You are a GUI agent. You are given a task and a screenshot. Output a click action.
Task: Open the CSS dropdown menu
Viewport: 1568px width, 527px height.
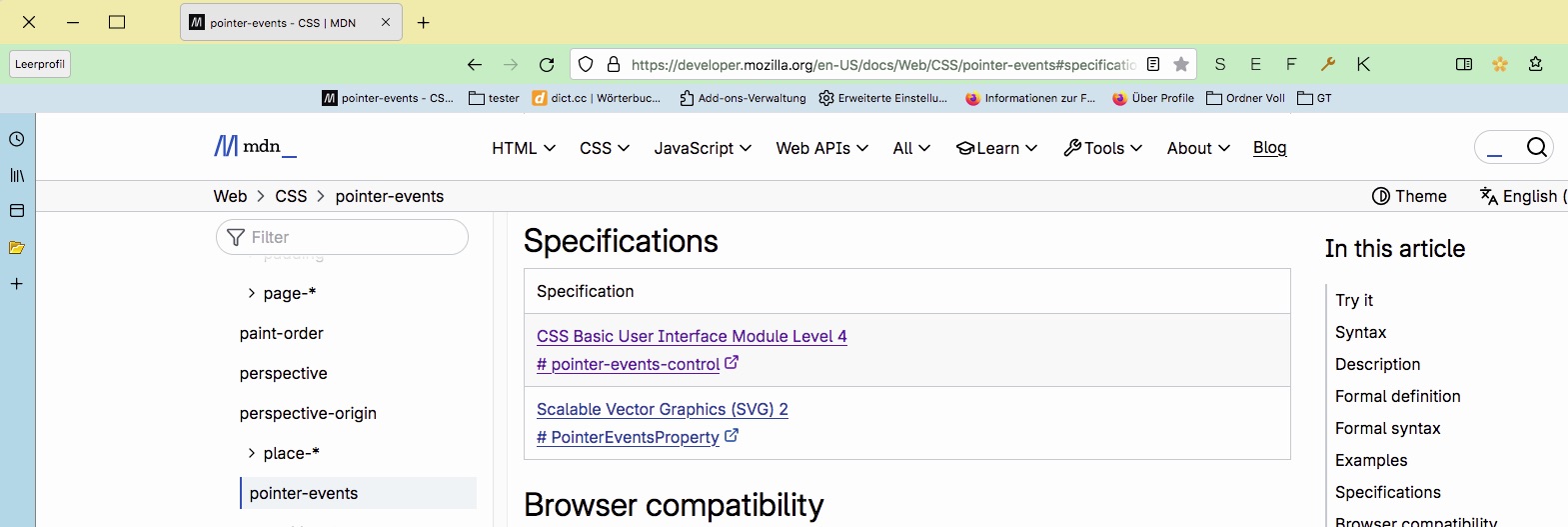605,148
